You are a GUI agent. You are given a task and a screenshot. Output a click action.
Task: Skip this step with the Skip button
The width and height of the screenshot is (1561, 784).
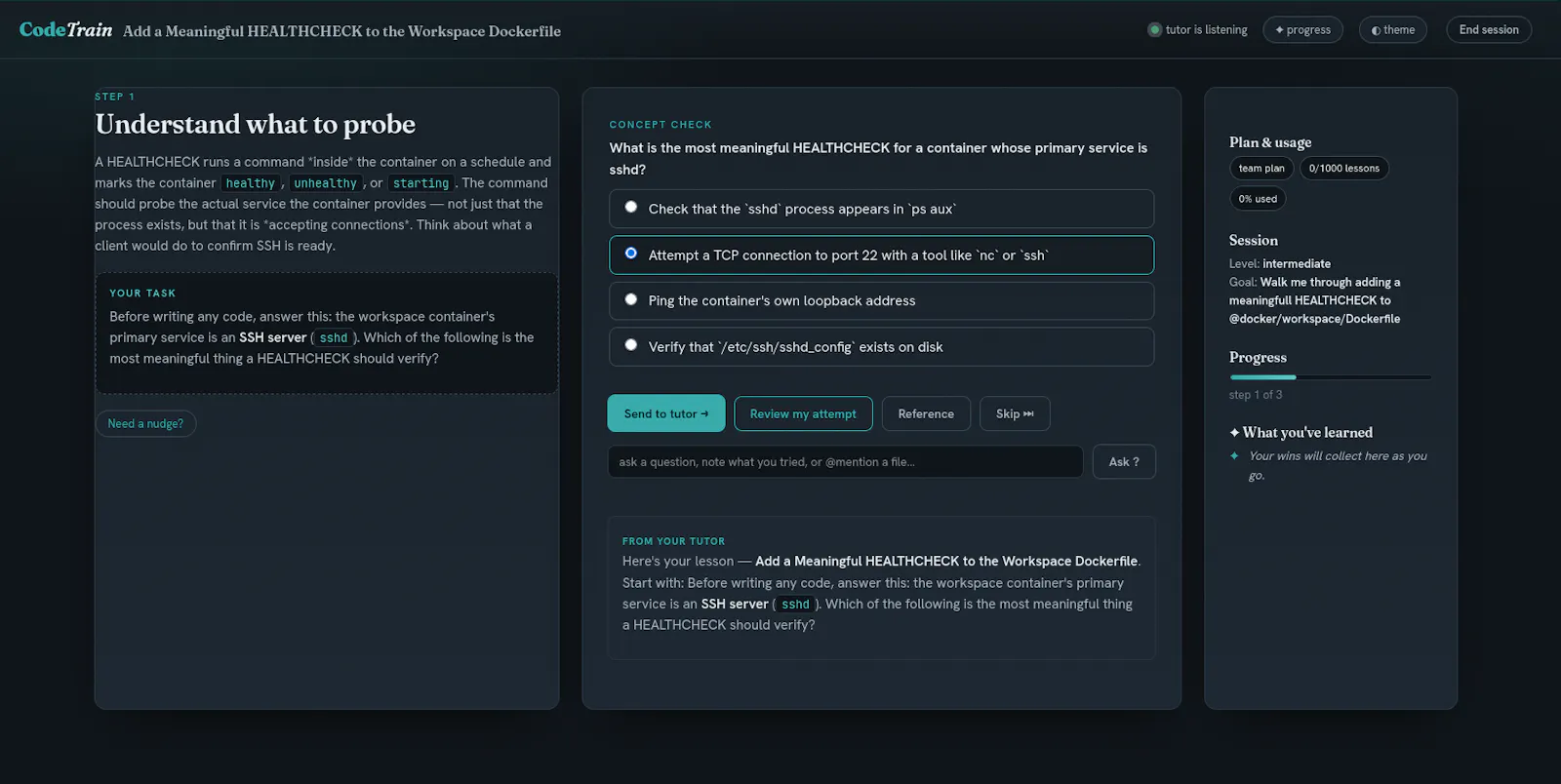click(1015, 413)
